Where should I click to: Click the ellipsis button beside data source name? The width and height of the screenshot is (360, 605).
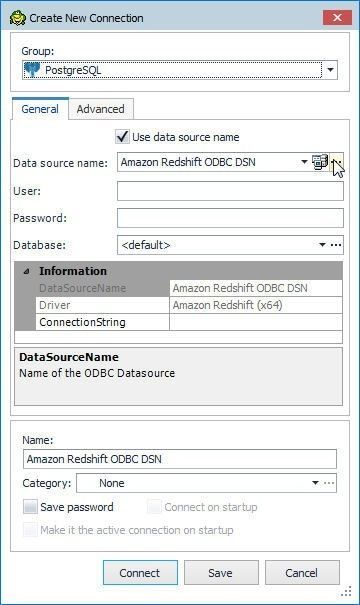(x=337, y=162)
